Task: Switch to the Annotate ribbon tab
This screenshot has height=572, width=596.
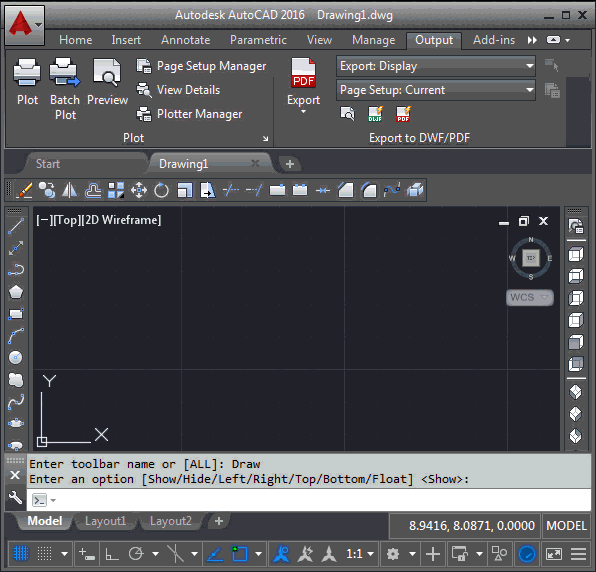Action: [185, 40]
